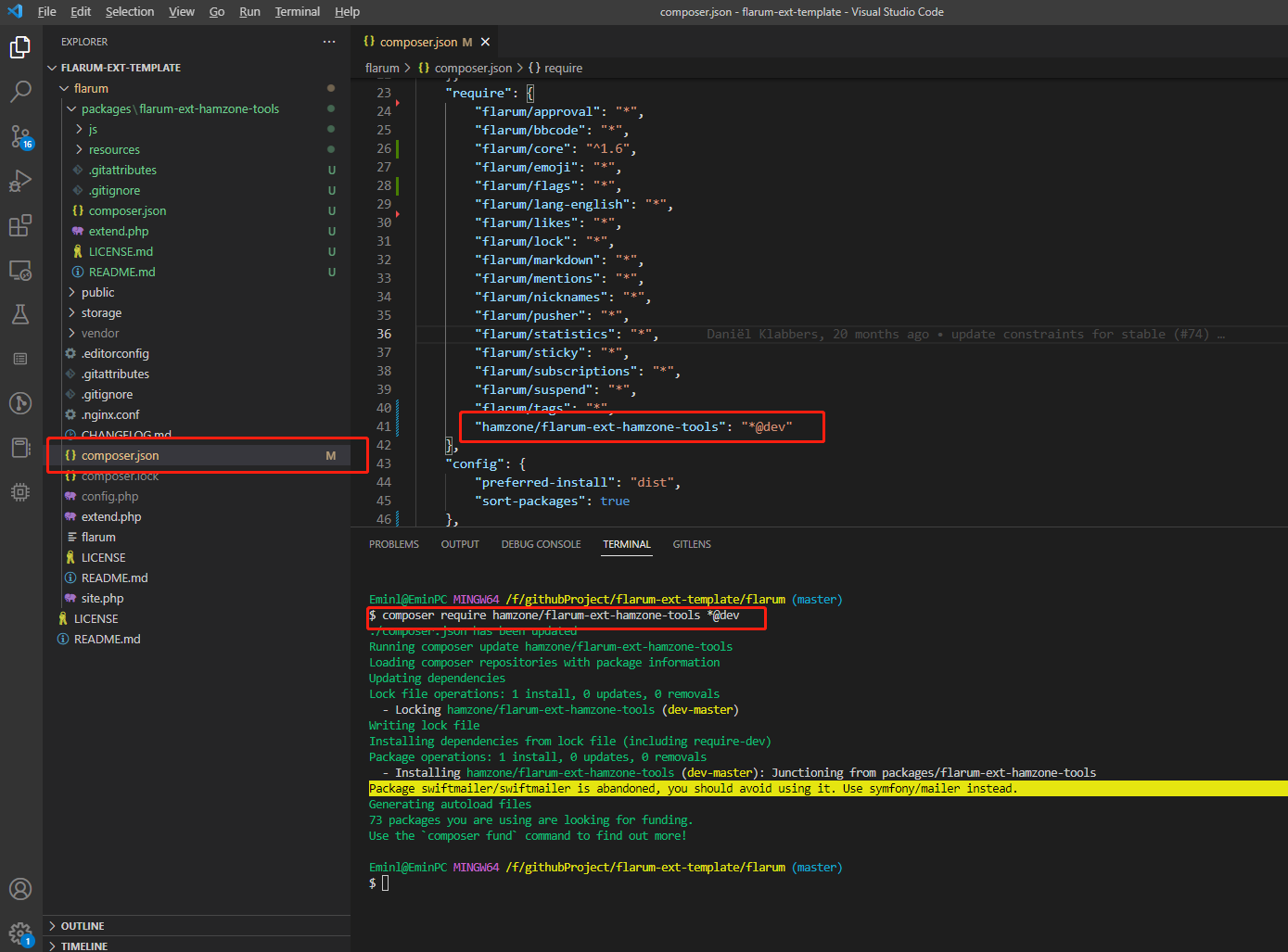Open the Accounts icon
This screenshot has height=952, width=1288.
tap(20, 889)
